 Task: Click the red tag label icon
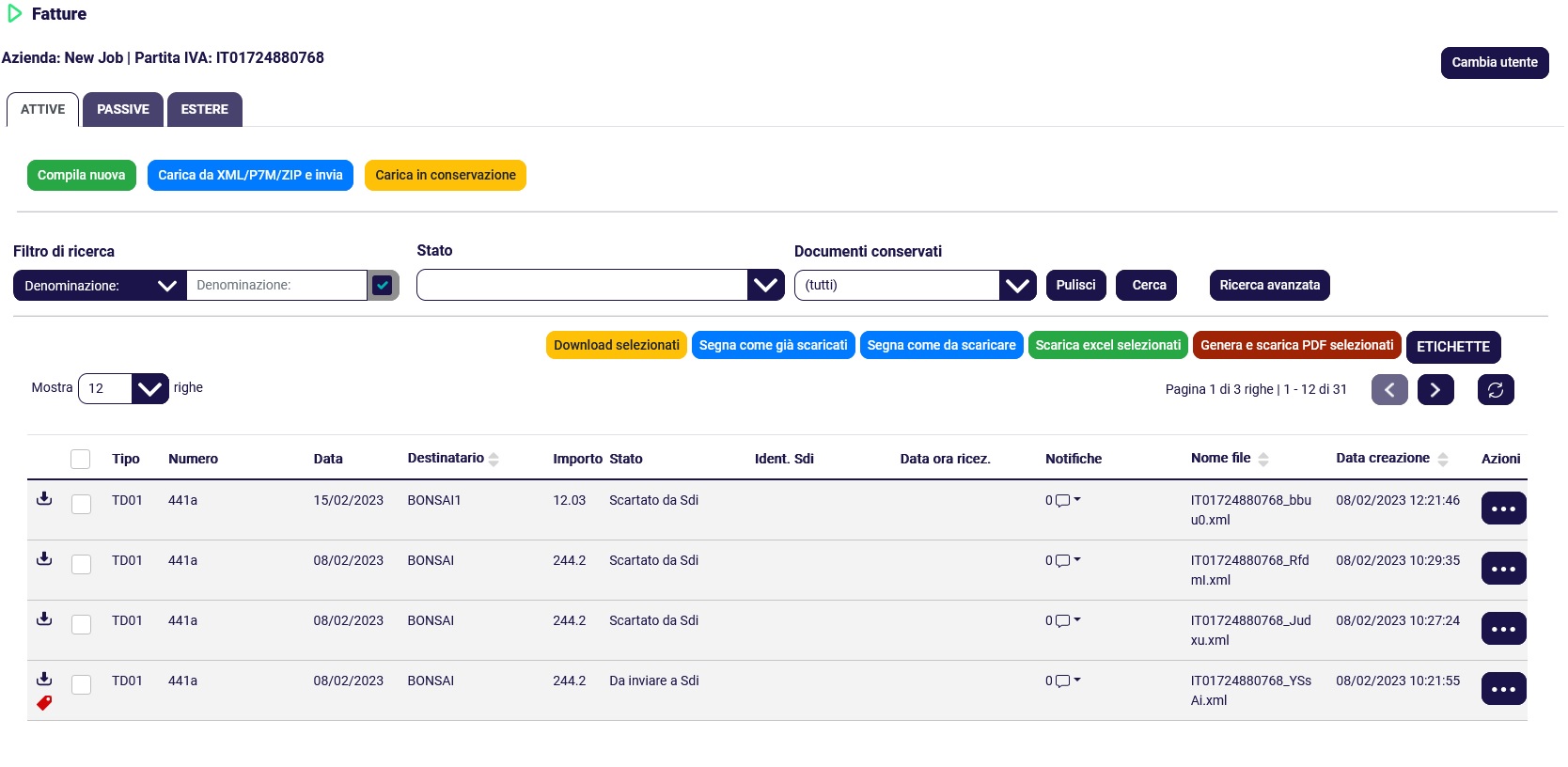[44, 703]
